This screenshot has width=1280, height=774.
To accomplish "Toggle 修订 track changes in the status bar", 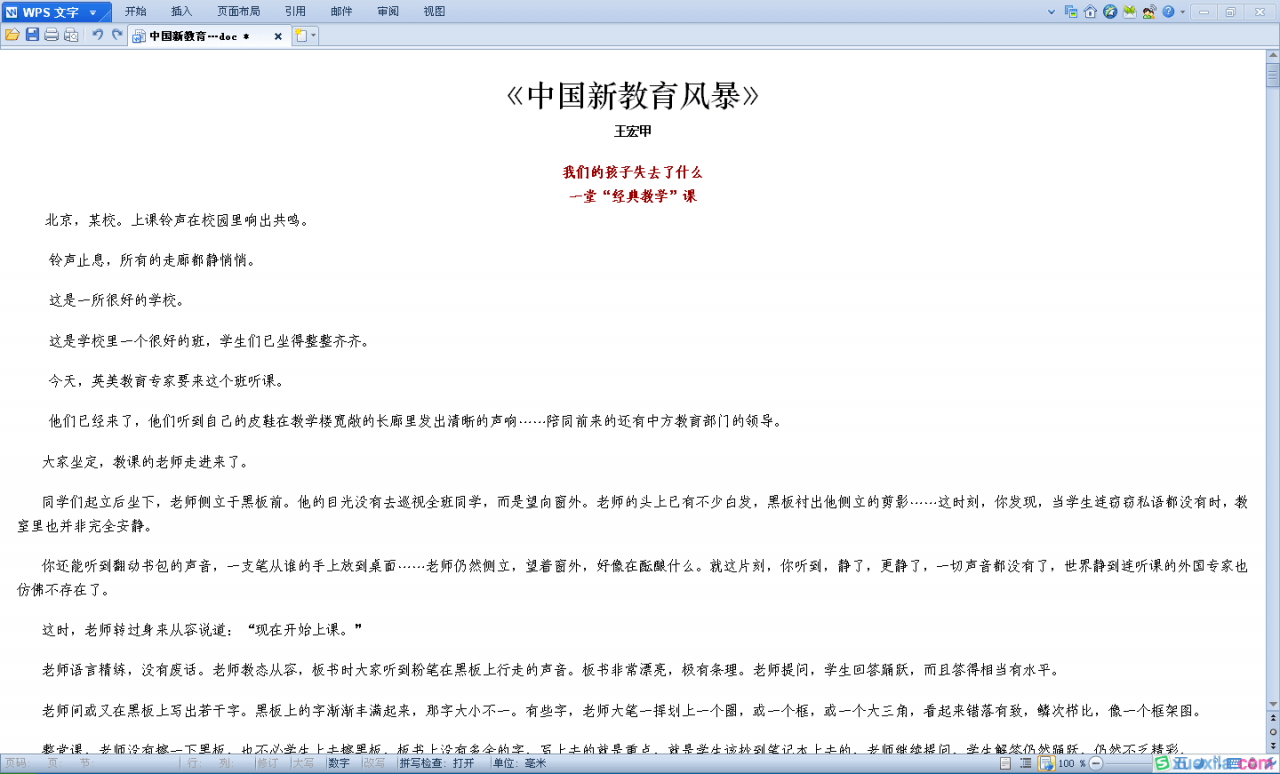I will click(268, 763).
